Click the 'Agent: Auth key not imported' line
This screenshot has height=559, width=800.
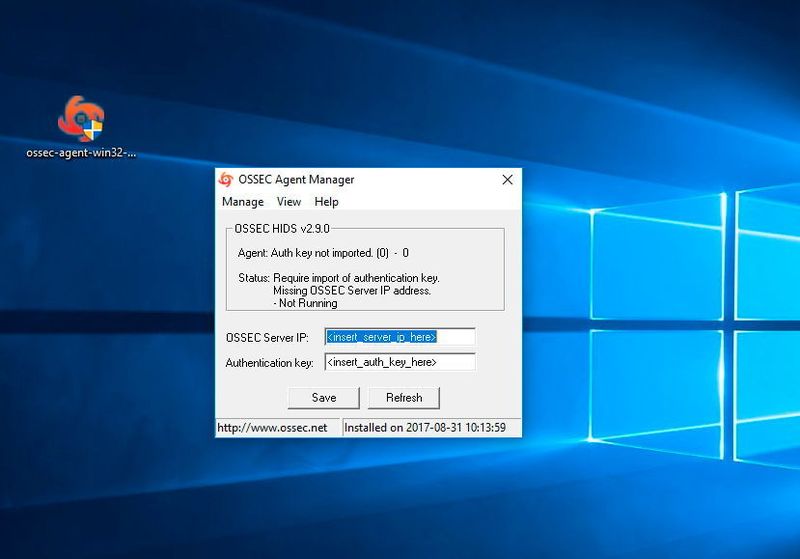(x=323, y=253)
